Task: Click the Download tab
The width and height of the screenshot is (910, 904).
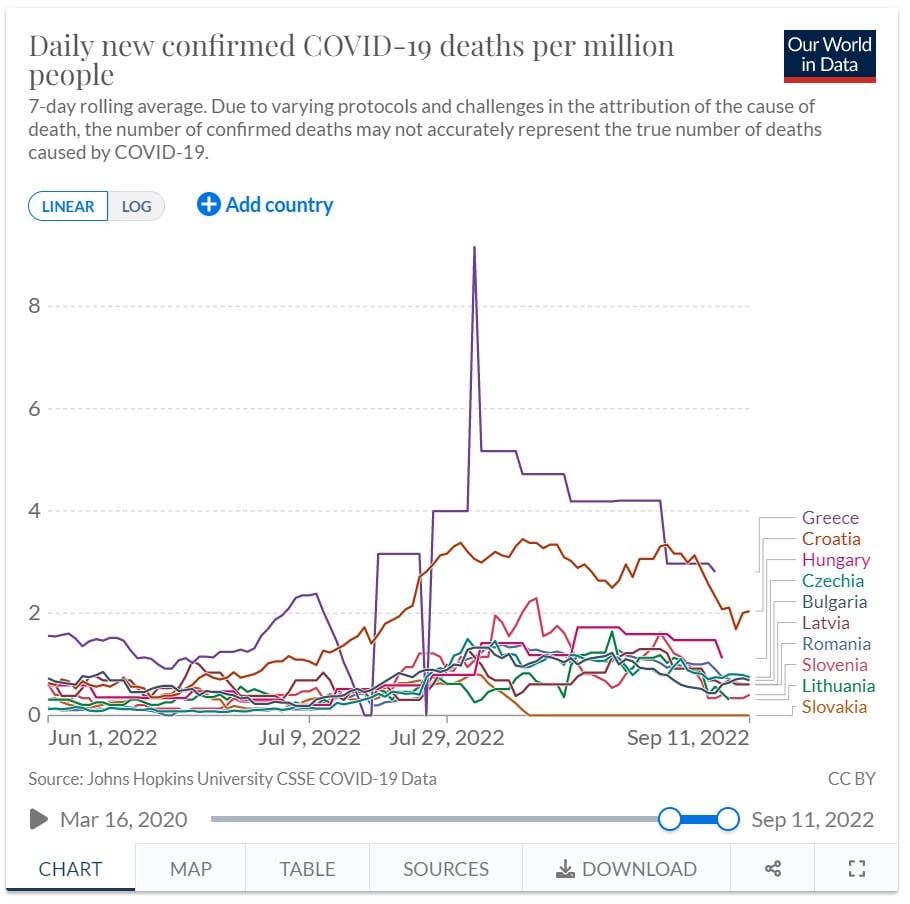Action: click(627, 868)
